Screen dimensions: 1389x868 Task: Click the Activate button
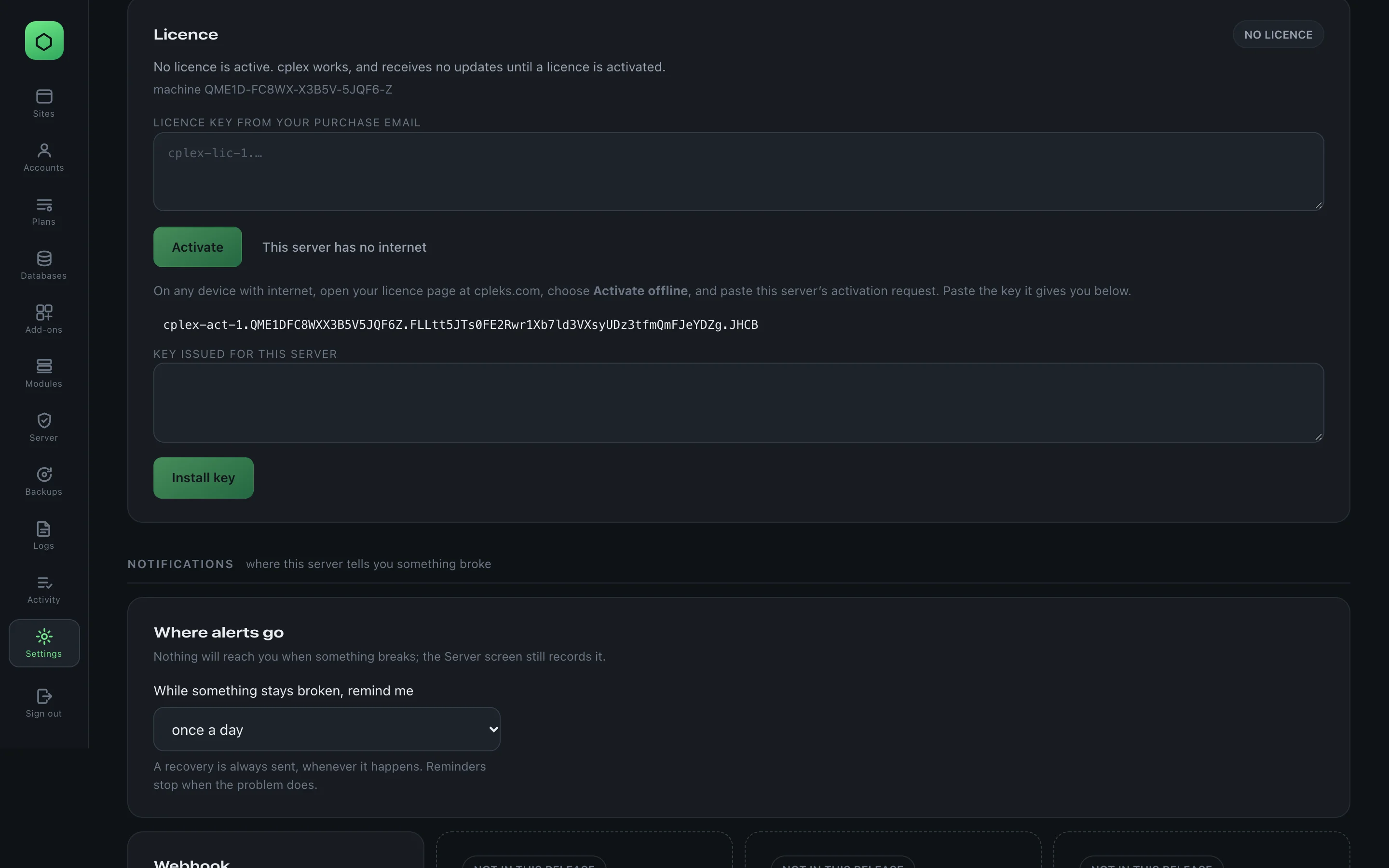[x=197, y=247]
